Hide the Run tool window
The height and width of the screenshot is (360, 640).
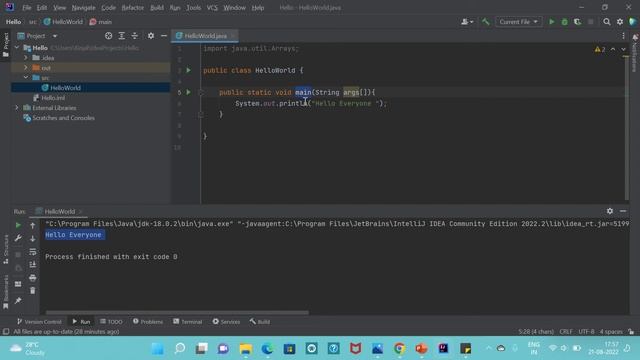(623, 211)
